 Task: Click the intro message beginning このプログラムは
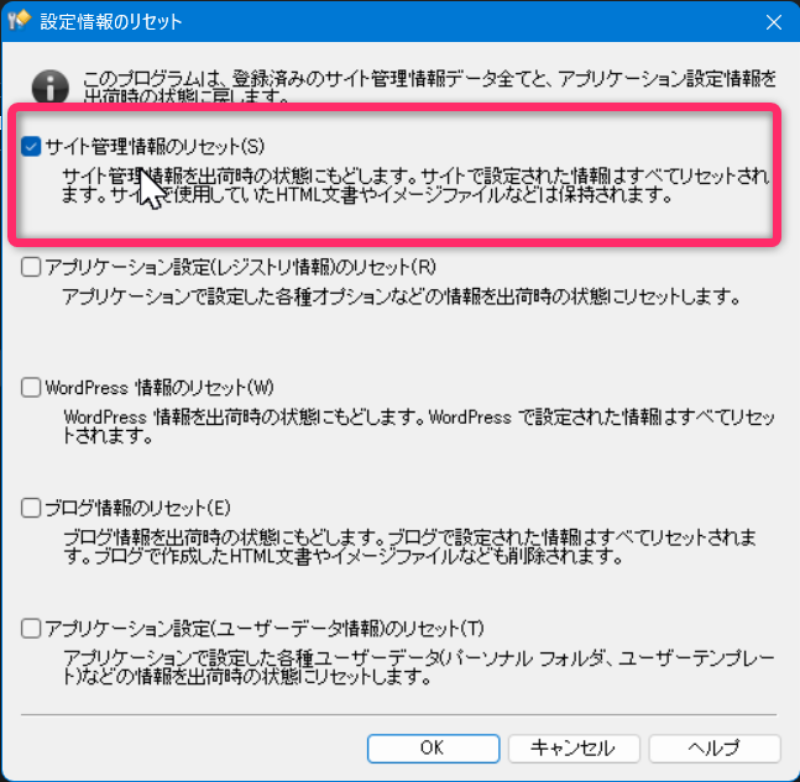429,87
